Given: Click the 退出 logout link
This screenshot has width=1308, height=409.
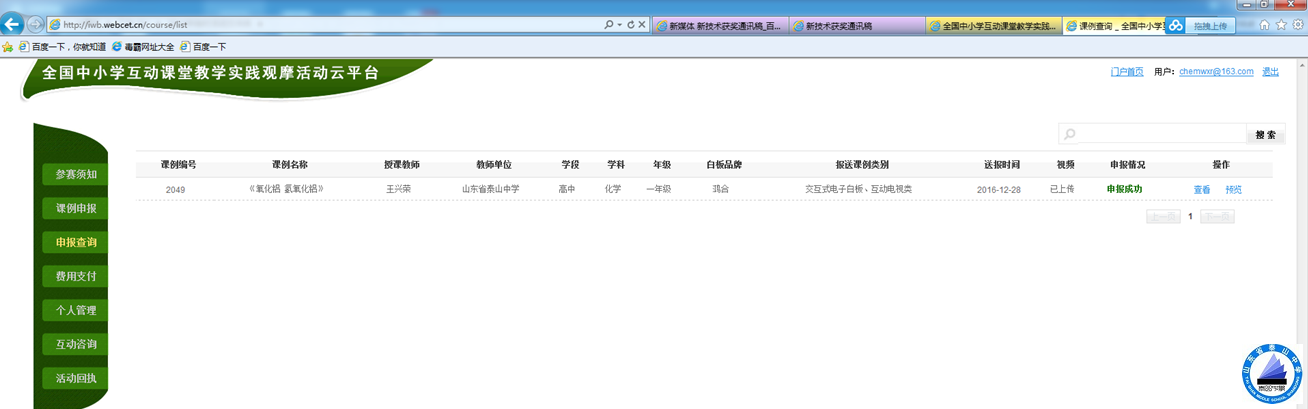Looking at the screenshot, I should (1270, 72).
